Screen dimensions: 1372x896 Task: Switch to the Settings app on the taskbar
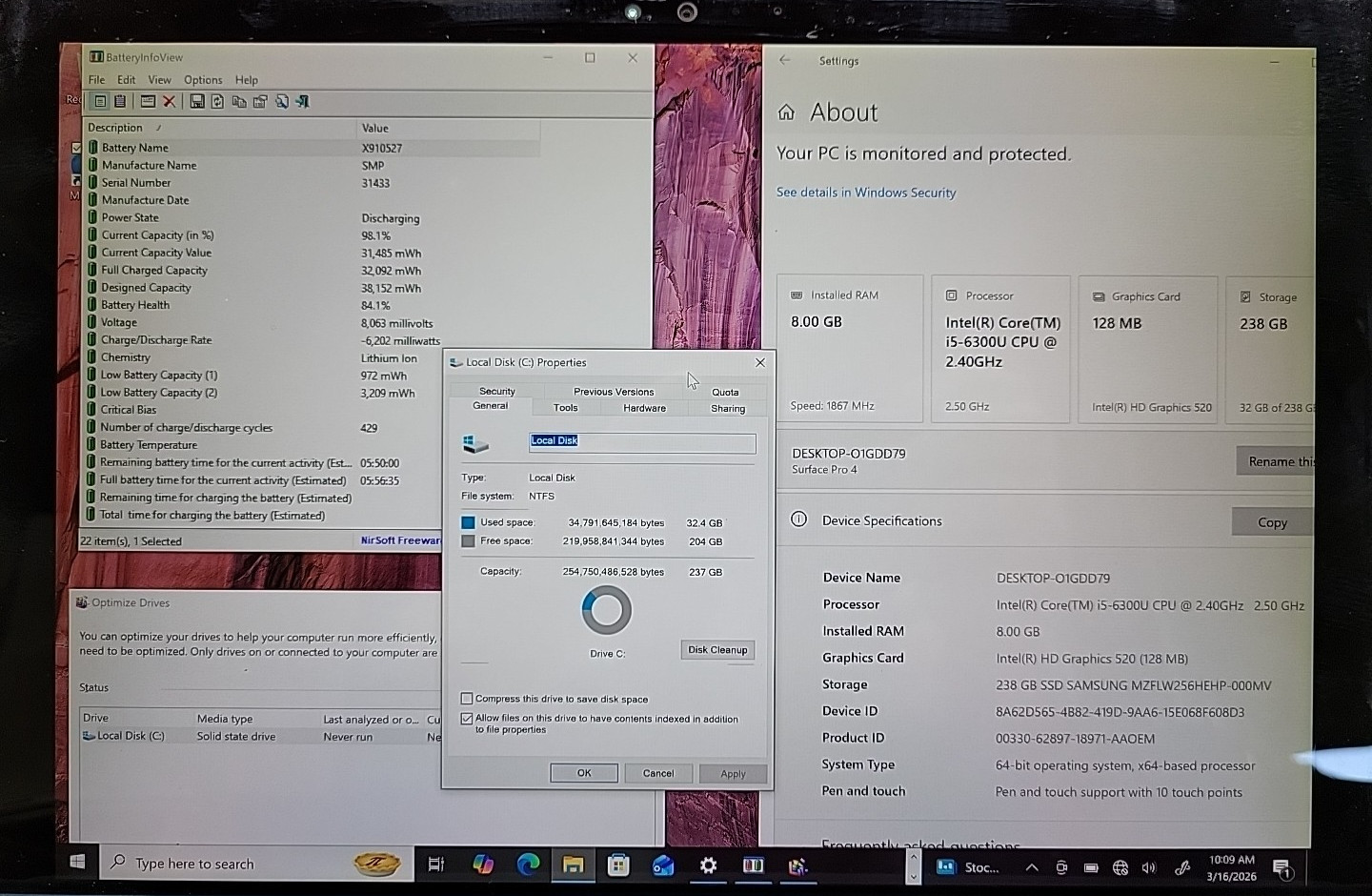tap(708, 865)
